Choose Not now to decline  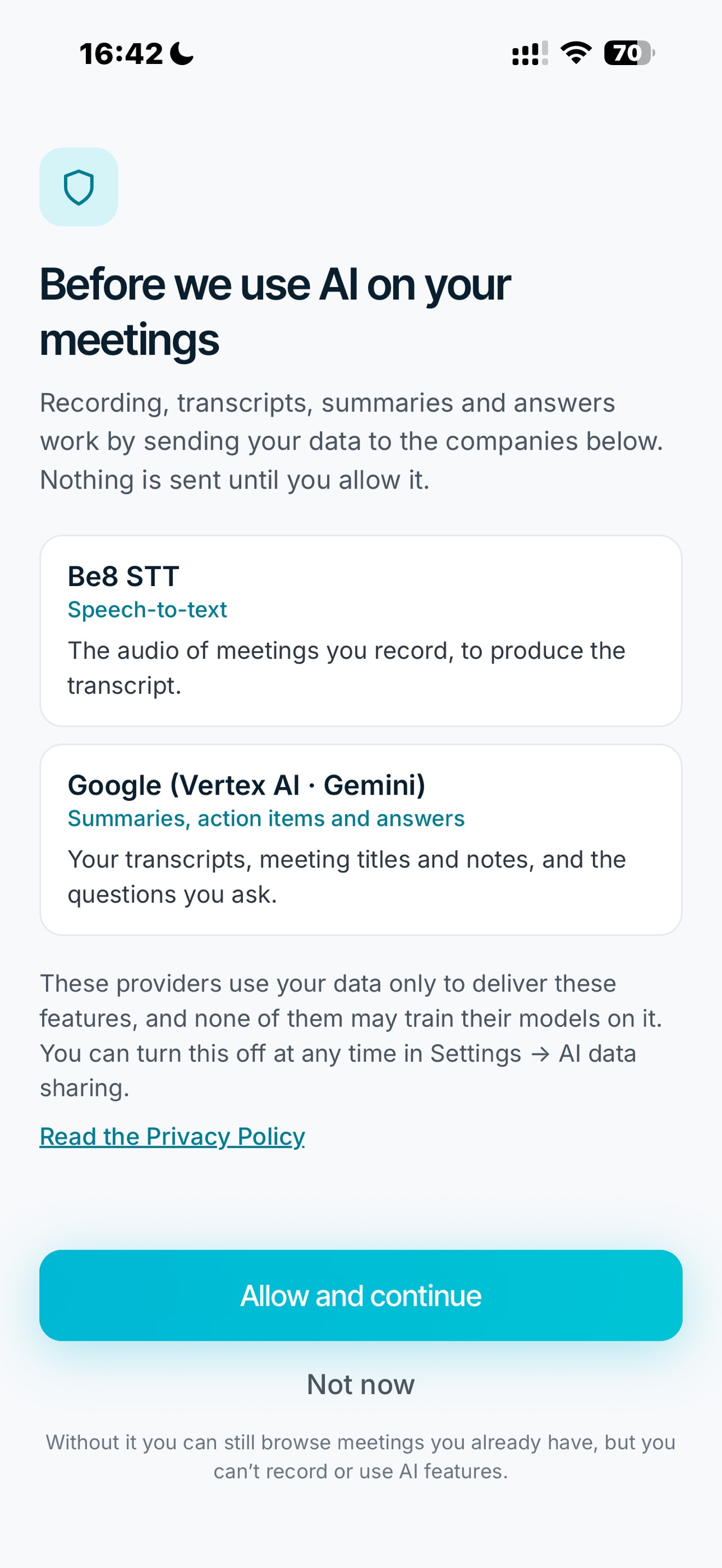coord(361,1384)
